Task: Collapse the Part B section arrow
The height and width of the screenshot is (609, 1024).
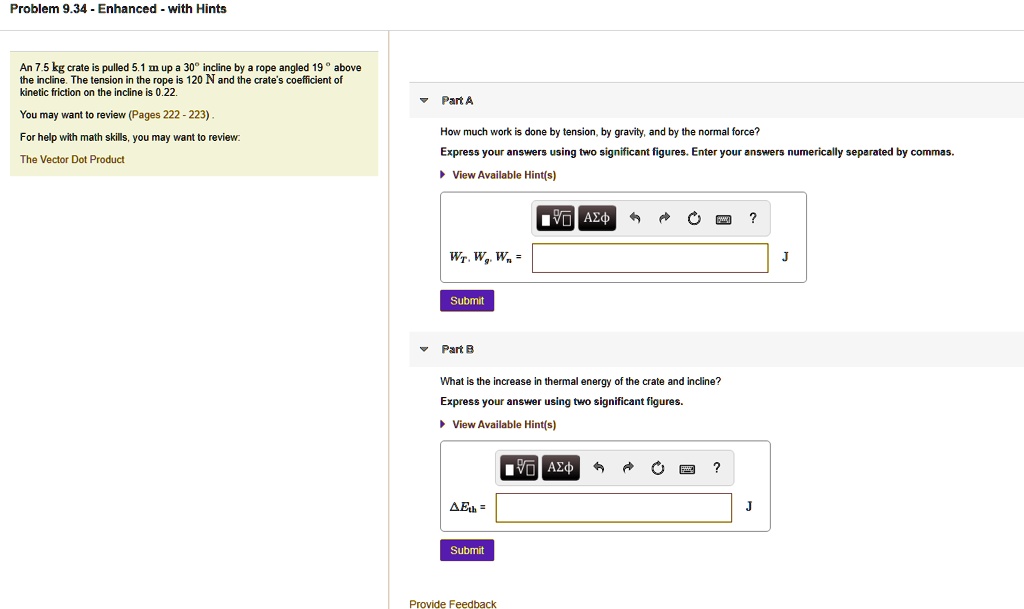Action: point(424,349)
